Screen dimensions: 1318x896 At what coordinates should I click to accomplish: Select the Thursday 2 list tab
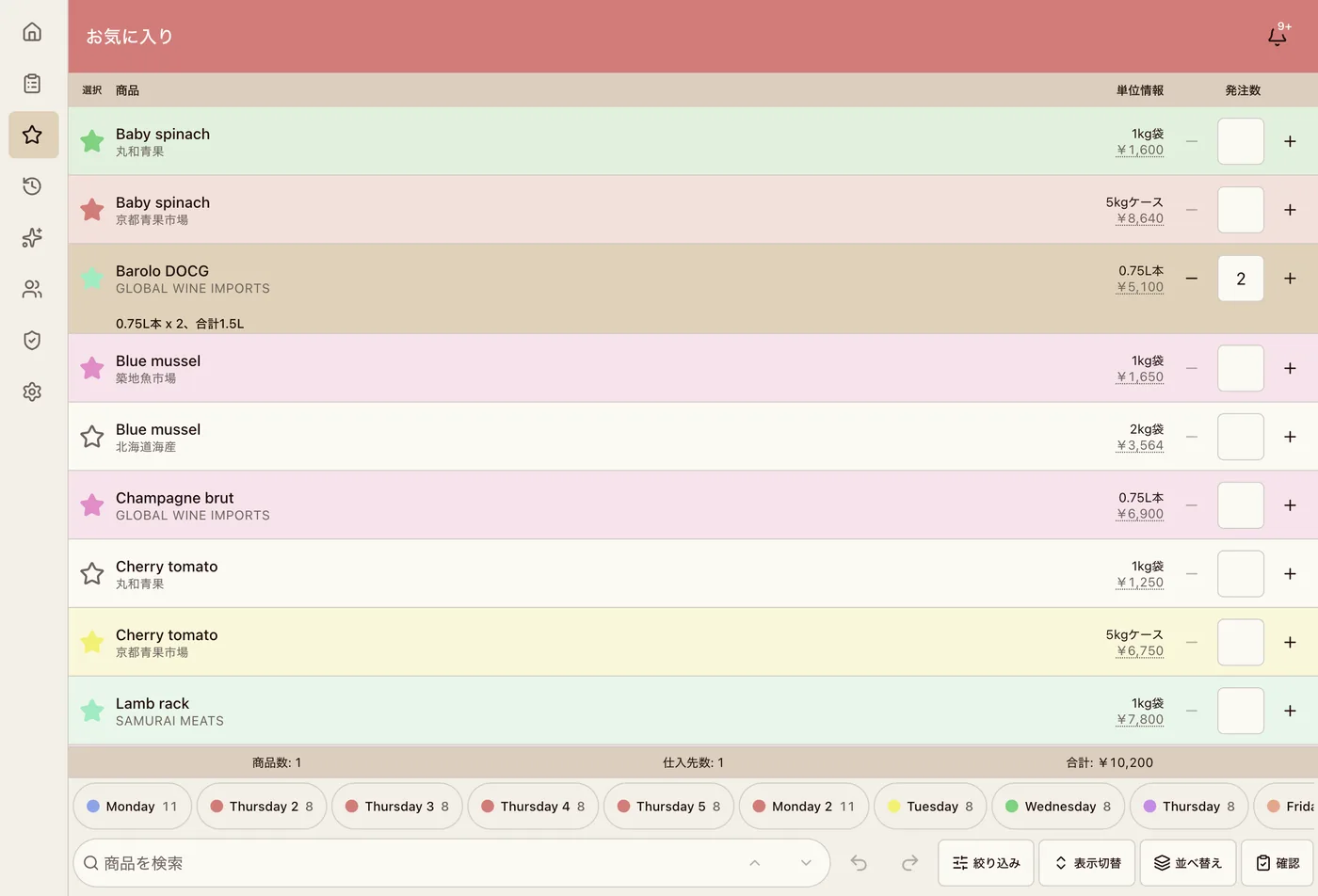tap(262, 807)
